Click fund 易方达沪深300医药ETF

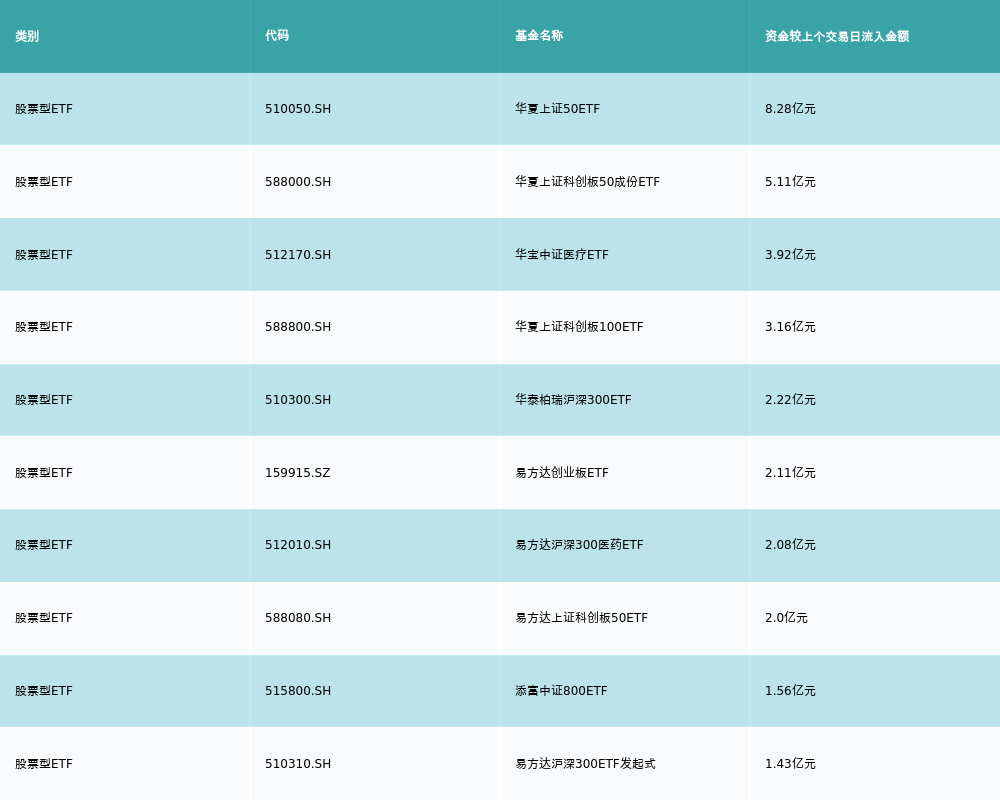(579, 545)
